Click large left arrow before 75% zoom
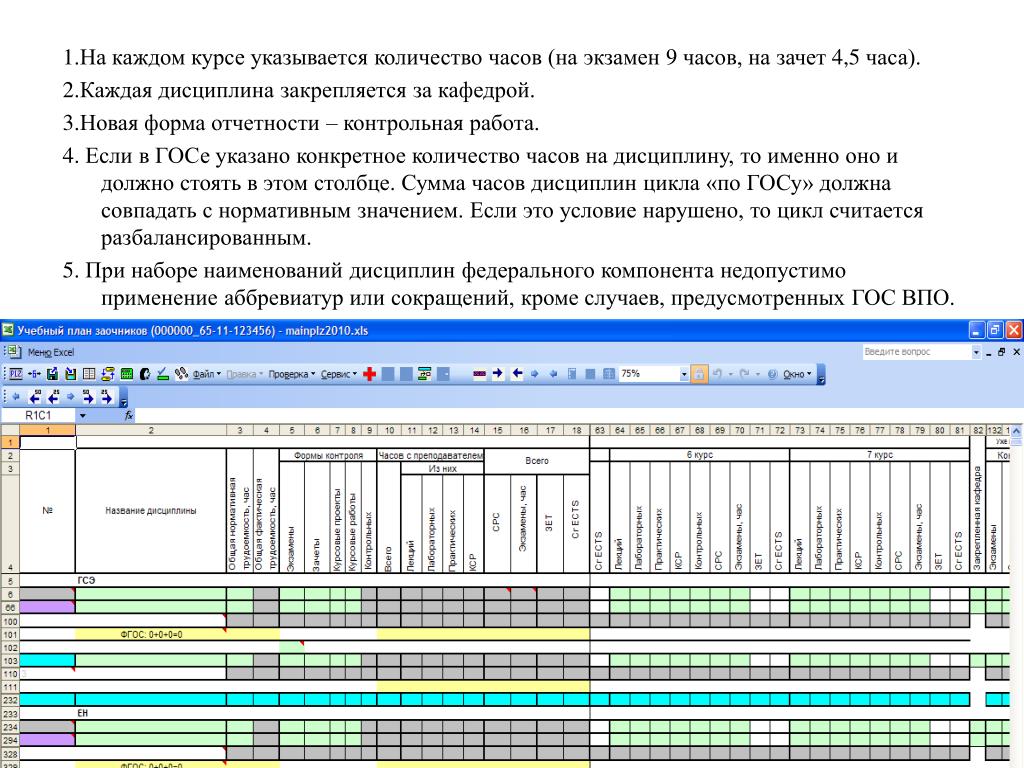The height and width of the screenshot is (768, 1024). click(x=517, y=374)
